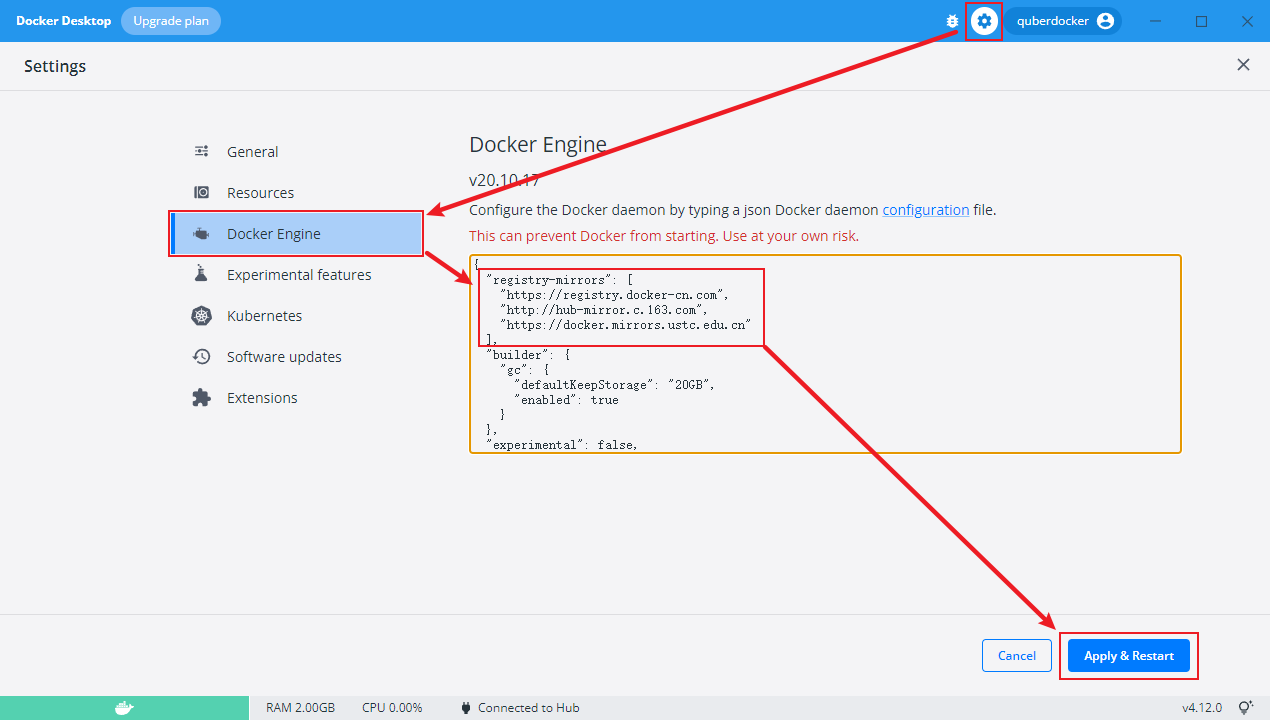Open the Kubernetes settings section

pos(264,316)
